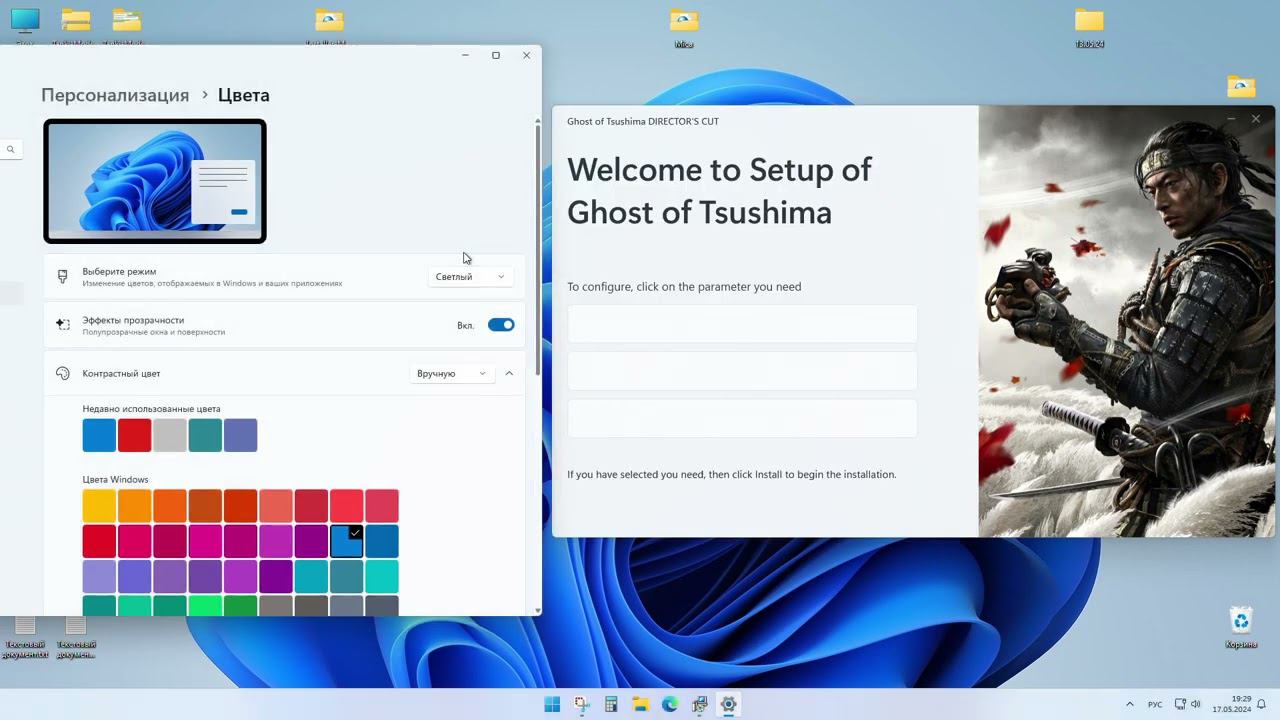Viewport: 1280px width, 720px height.
Task: Open the volume icon in system tray
Action: tap(1196, 704)
